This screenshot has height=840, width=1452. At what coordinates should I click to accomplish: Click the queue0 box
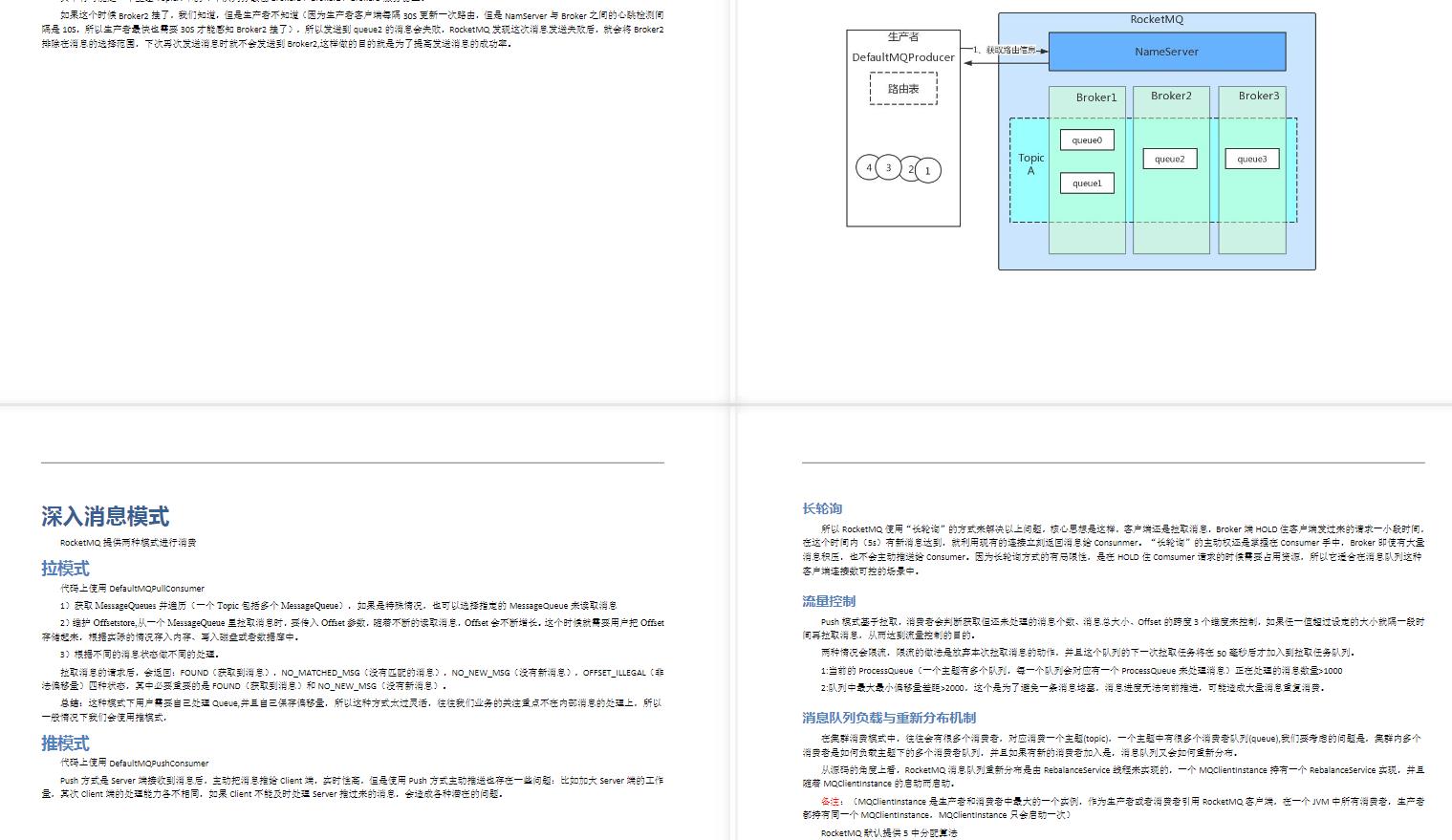(x=1087, y=140)
